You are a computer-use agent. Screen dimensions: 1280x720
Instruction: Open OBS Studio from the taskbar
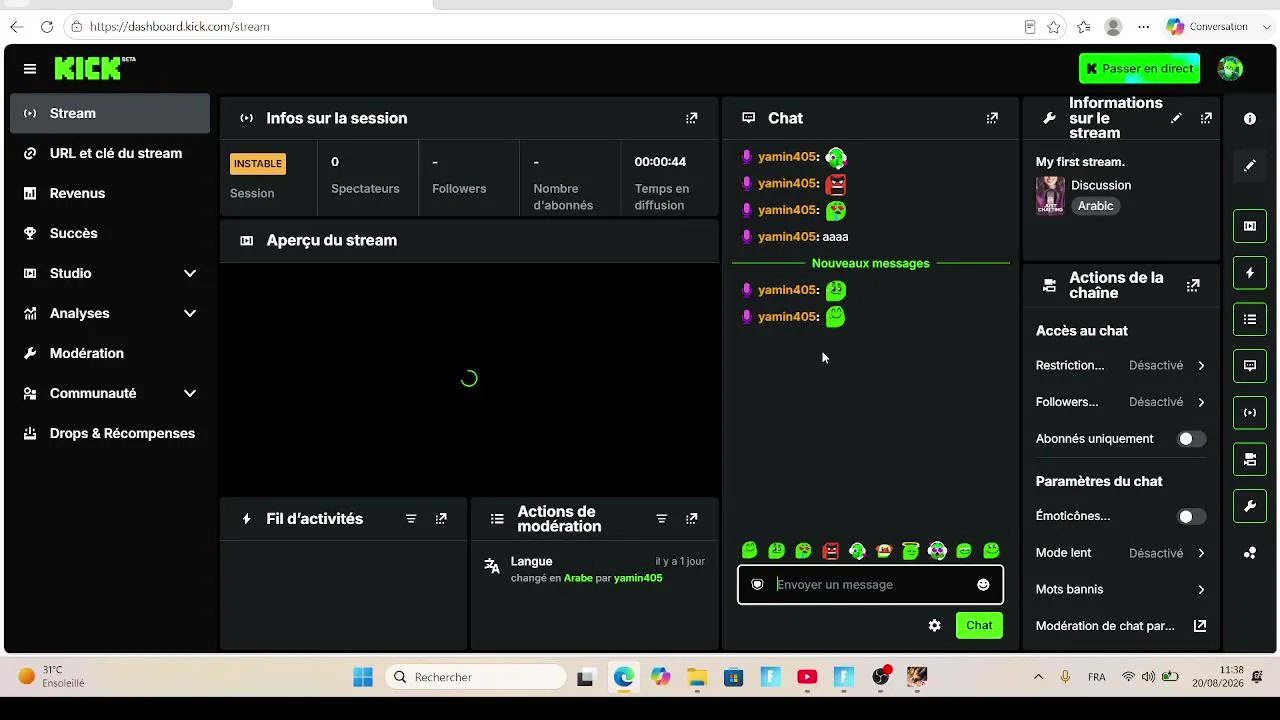[x=881, y=677]
